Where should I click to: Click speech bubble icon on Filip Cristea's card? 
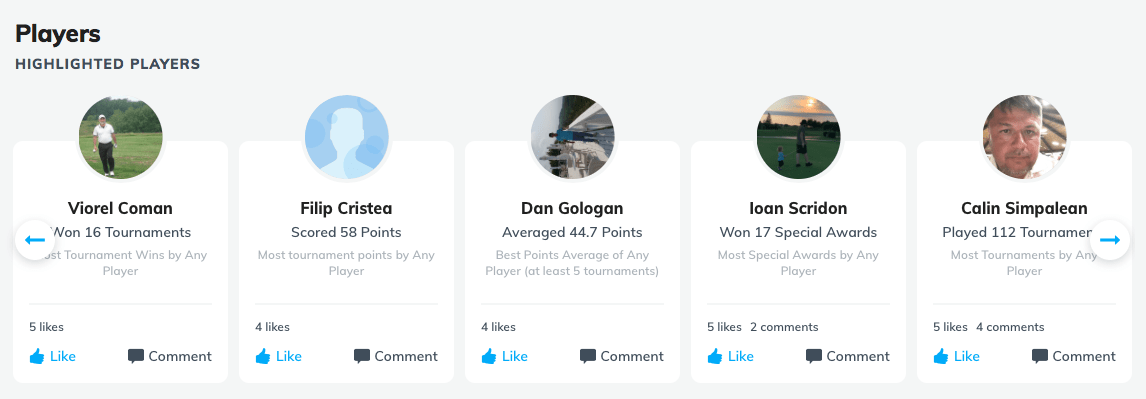pyautogui.click(x=361, y=357)
